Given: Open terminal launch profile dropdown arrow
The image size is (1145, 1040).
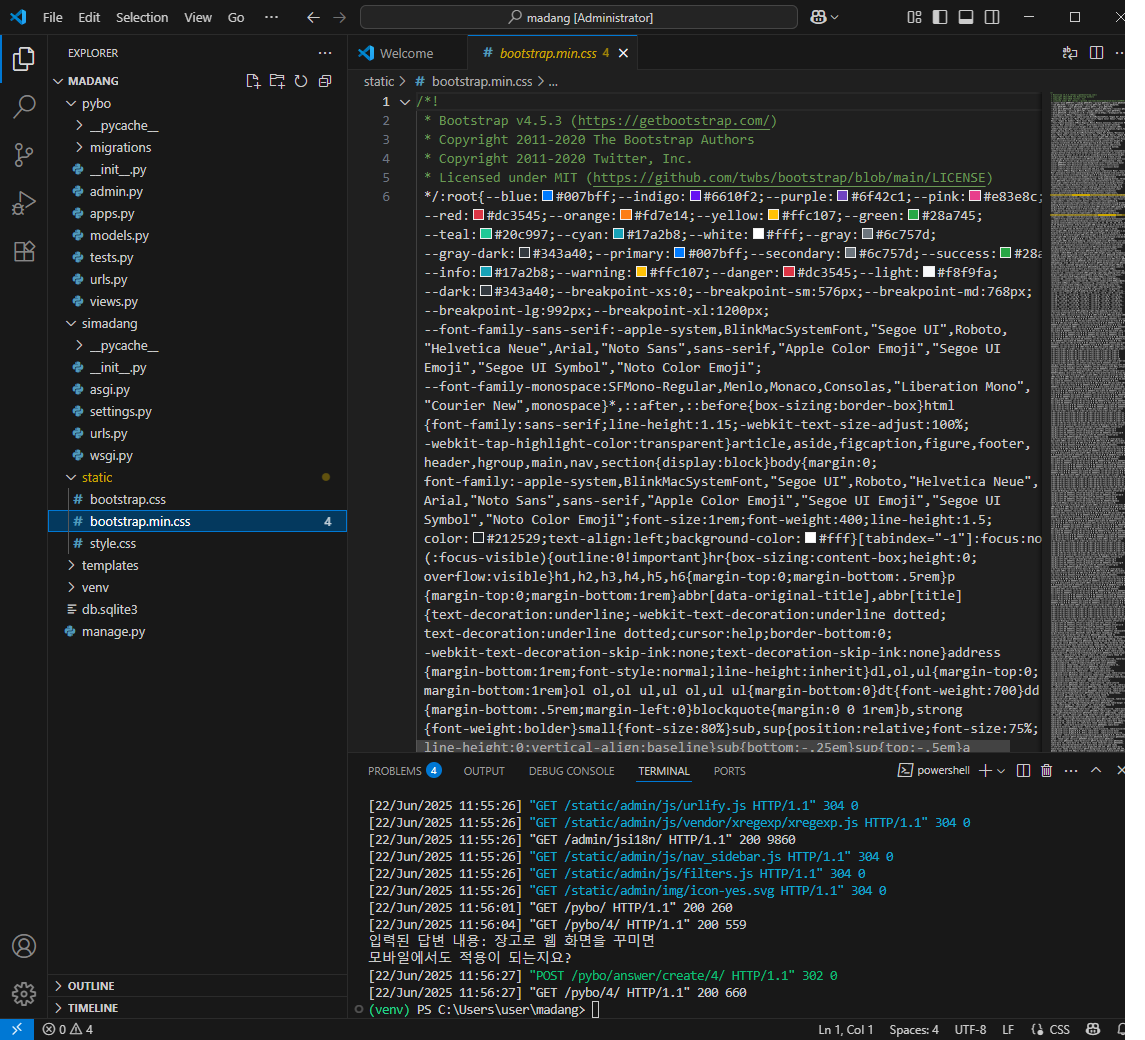Looking at the screenshot, I should (1001, 771).
